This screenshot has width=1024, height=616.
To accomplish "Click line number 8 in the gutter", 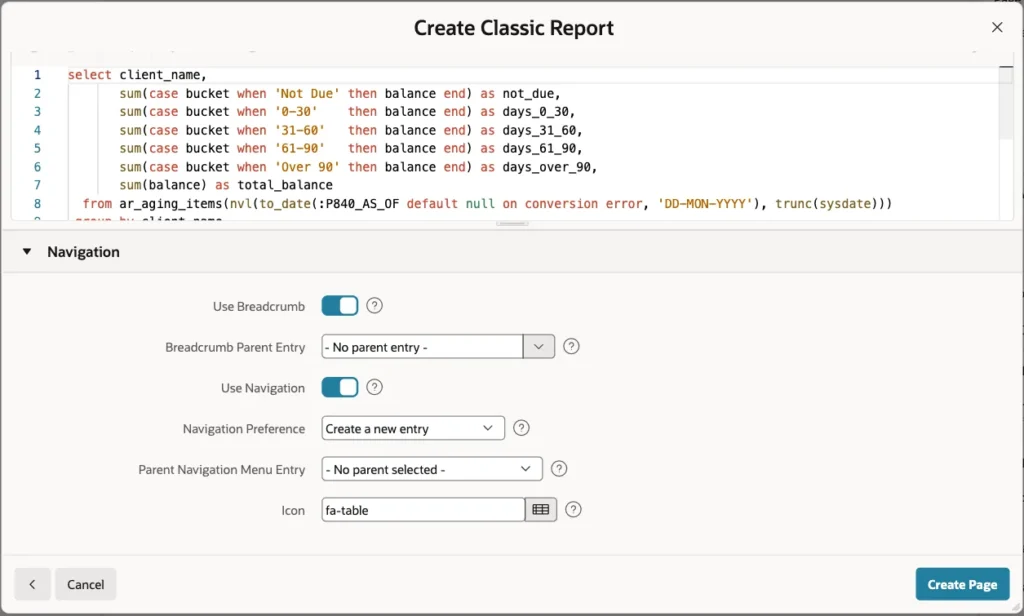I will coord(37,203).
